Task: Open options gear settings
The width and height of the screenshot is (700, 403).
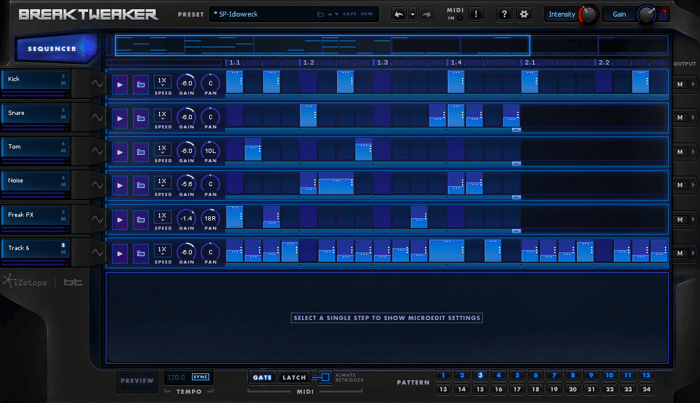Action: click(x=524, y=14)
